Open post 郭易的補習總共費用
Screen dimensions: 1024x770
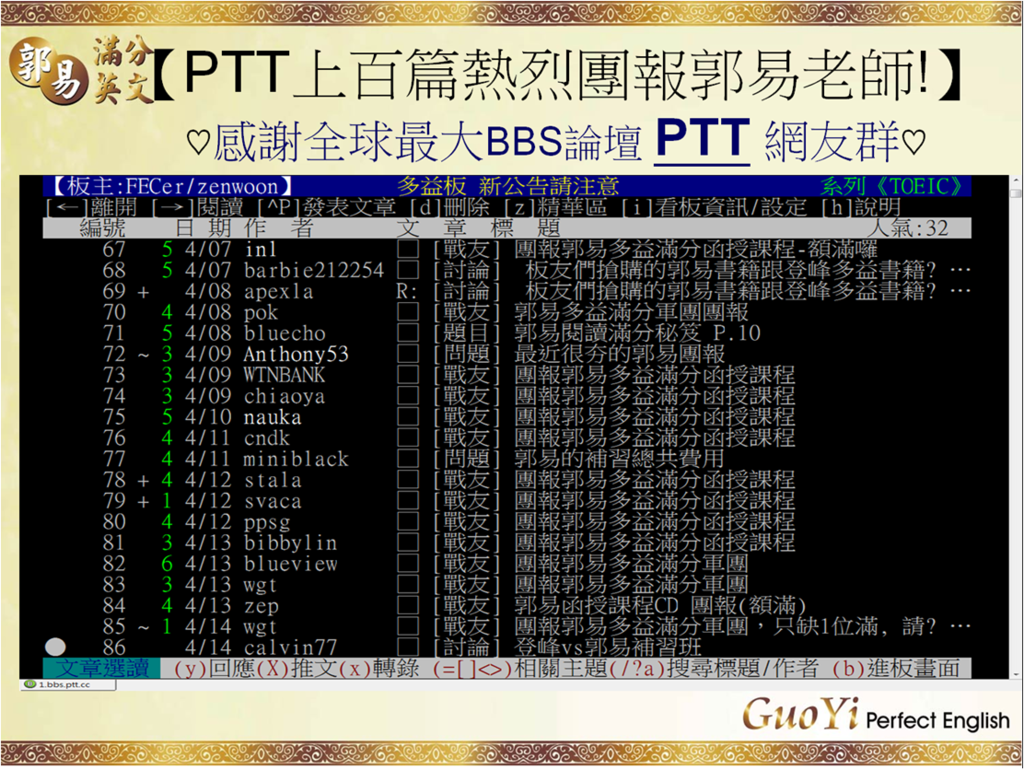coord(619,458)
